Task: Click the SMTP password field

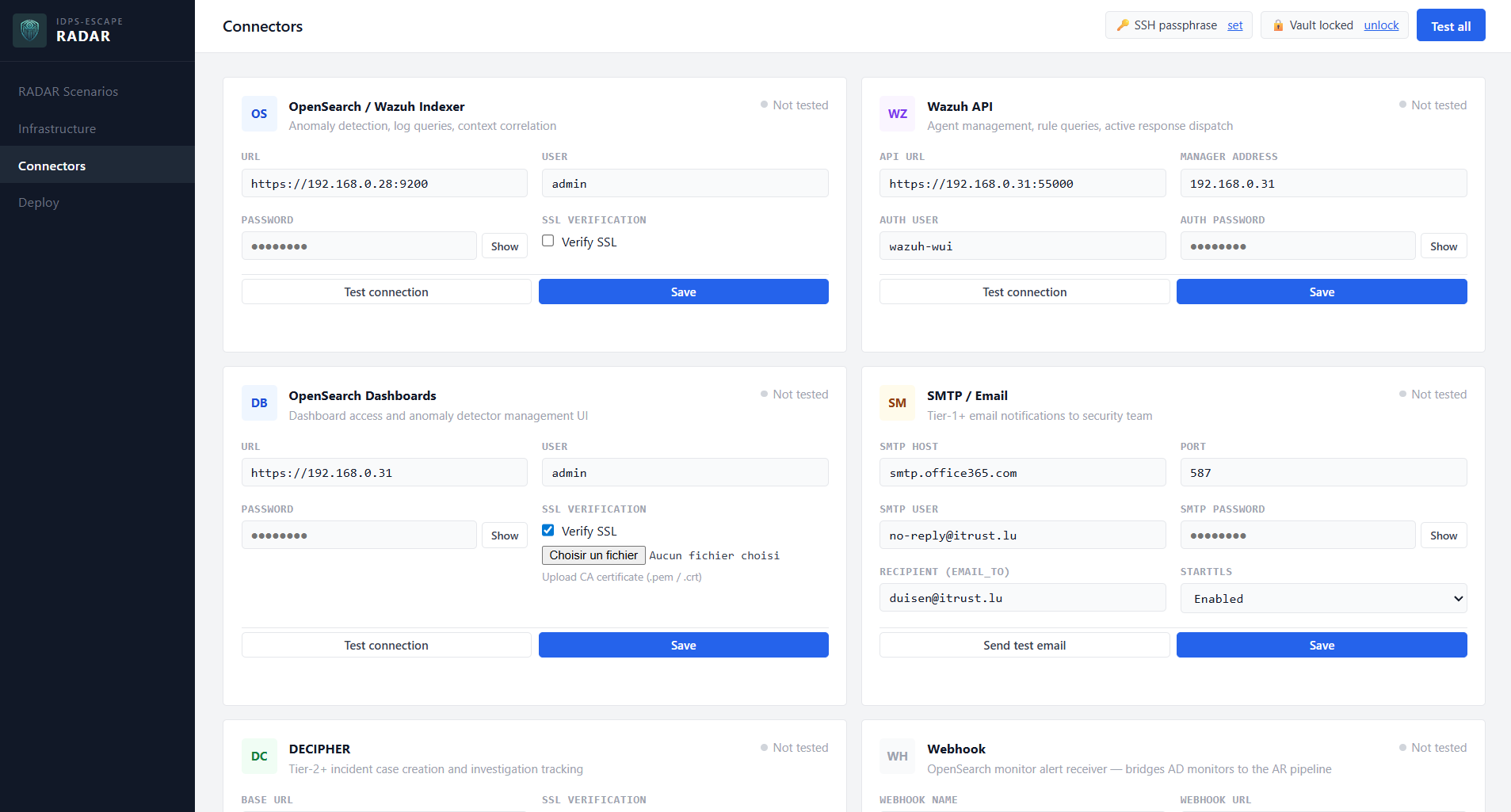Action: coord(1298,535)
